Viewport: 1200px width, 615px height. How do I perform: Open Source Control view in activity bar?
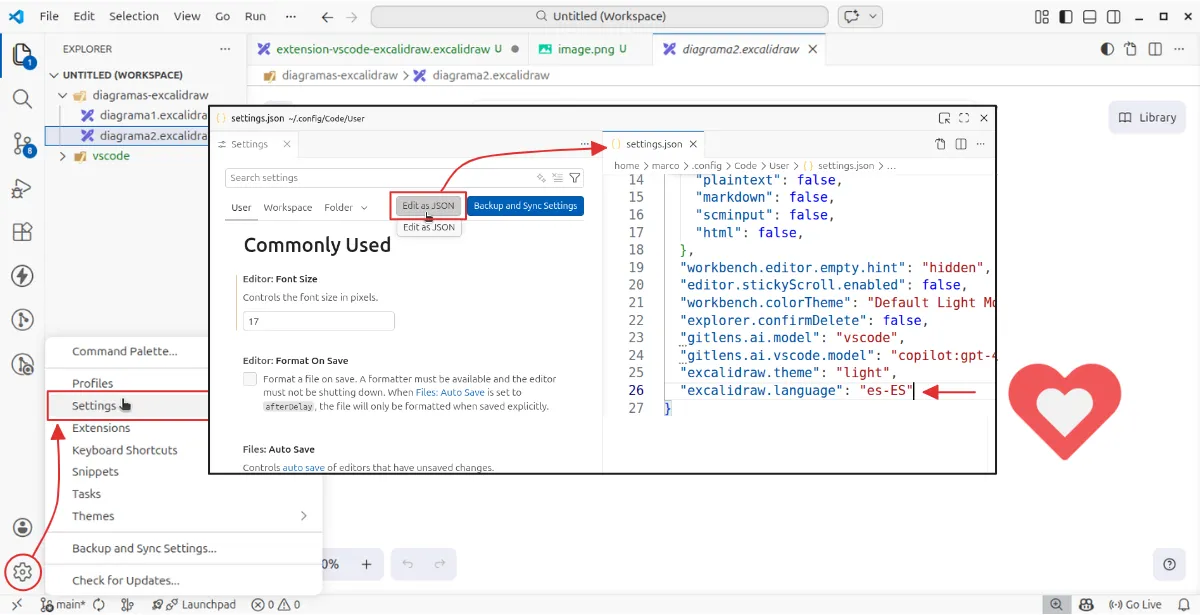[22, 143]
